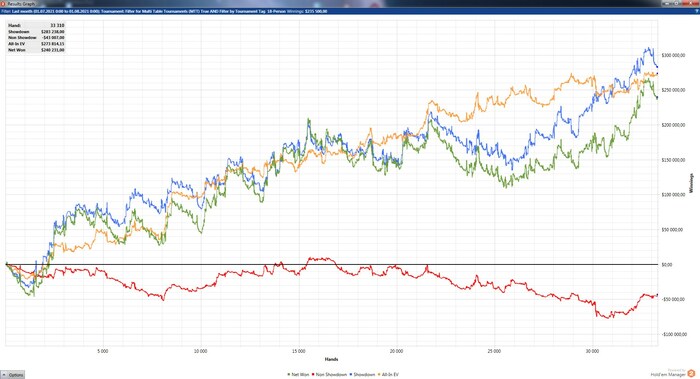Click the filter description bar
The width and height of the screenshot is (700, 379).
[x=350, y=11]
